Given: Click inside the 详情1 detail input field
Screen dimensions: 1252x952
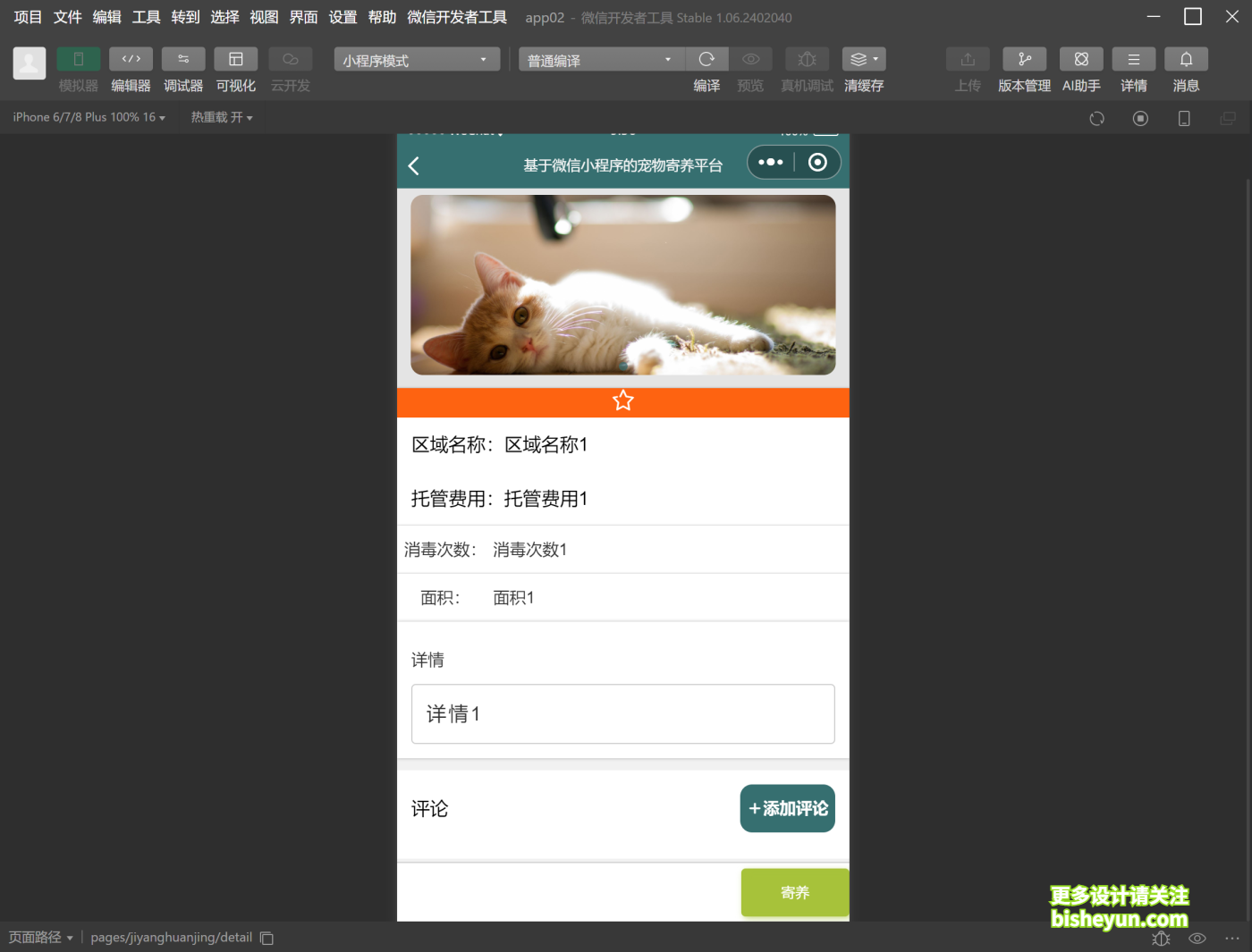Looking at the screenshot, I should [x=622, y=714].
